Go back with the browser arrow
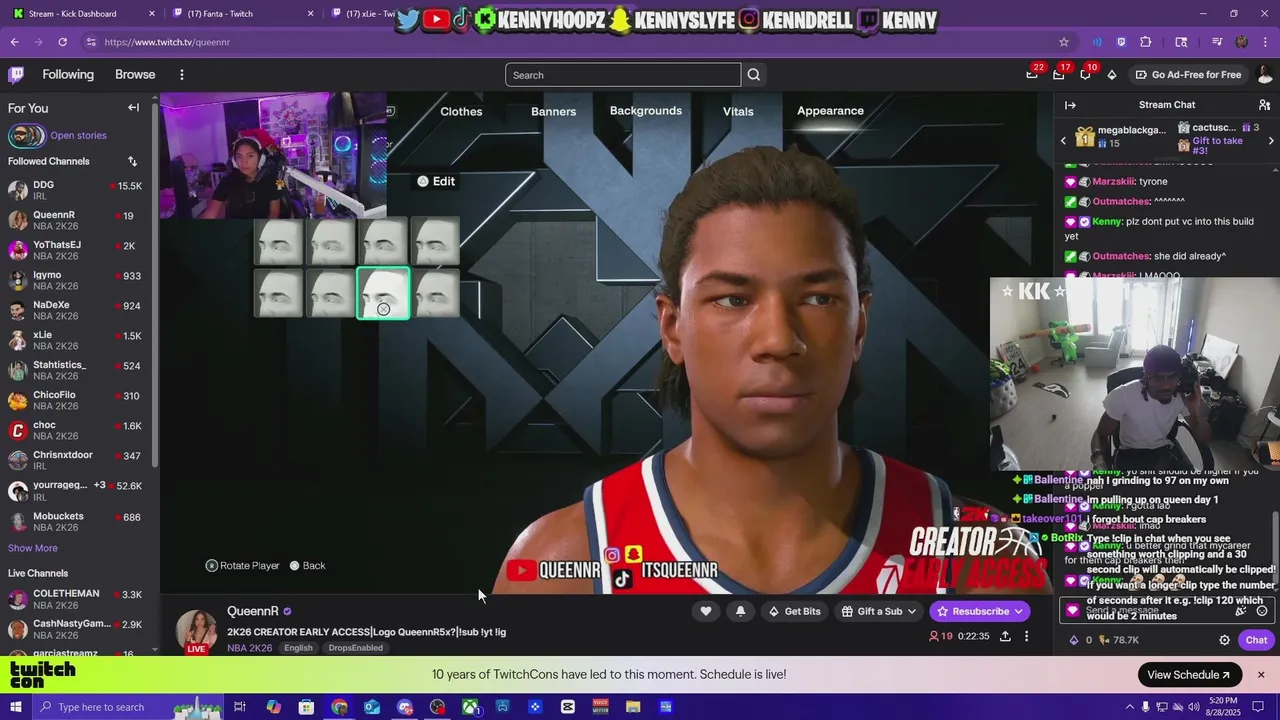The height and width of the screenshot is (720, 1280). tap(14, 42)
